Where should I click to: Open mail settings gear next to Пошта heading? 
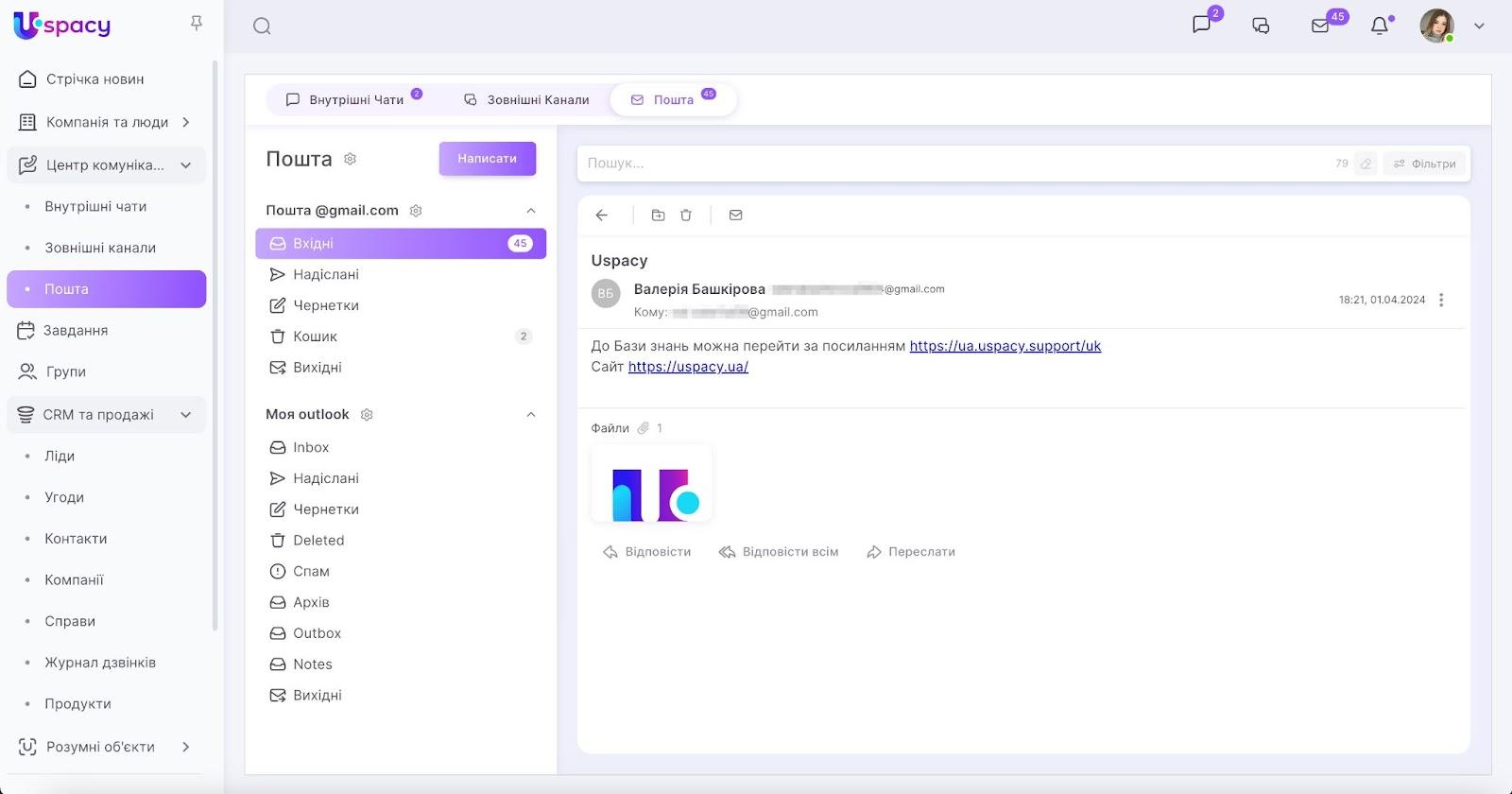tap(350, 159)
